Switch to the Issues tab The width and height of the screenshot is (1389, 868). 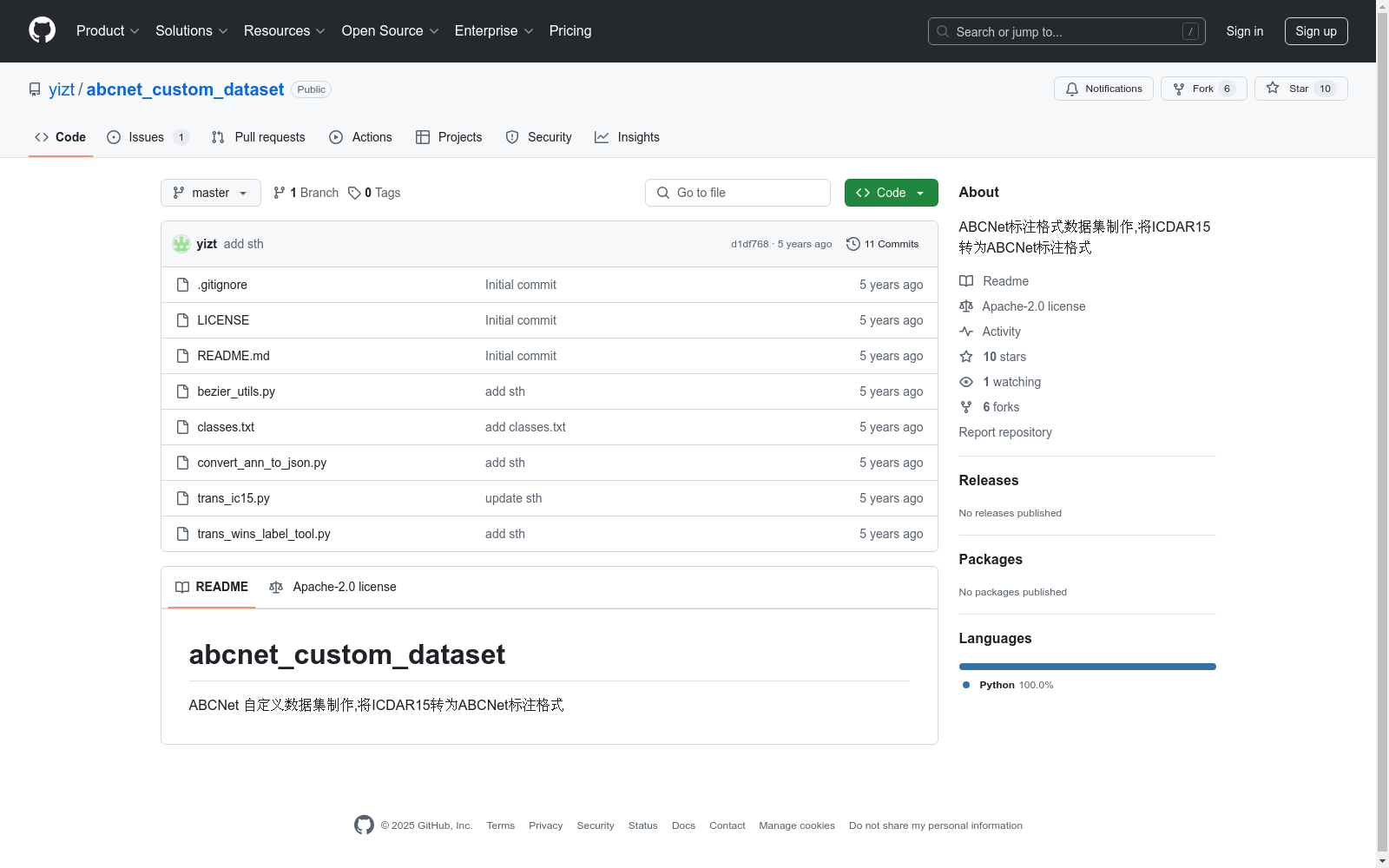point(148,137)
